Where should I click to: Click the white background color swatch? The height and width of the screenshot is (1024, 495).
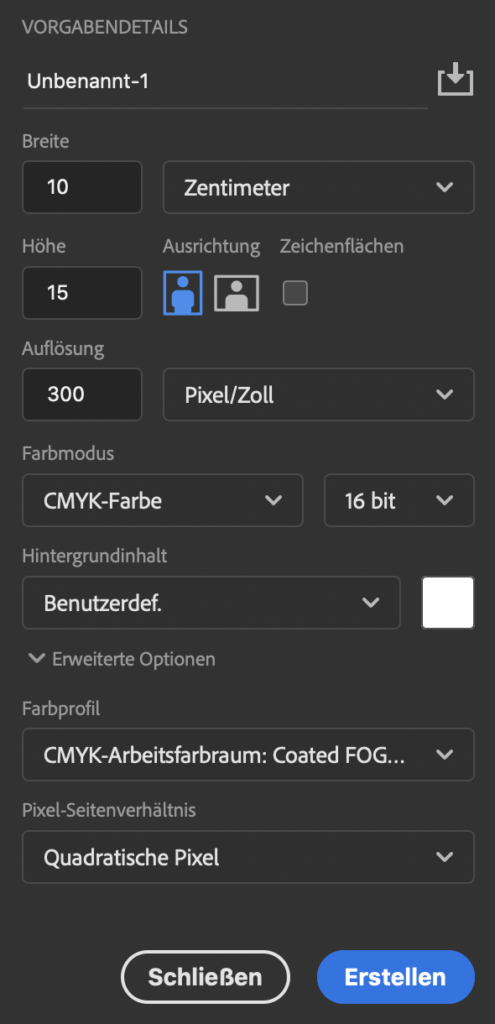[448, 603]
